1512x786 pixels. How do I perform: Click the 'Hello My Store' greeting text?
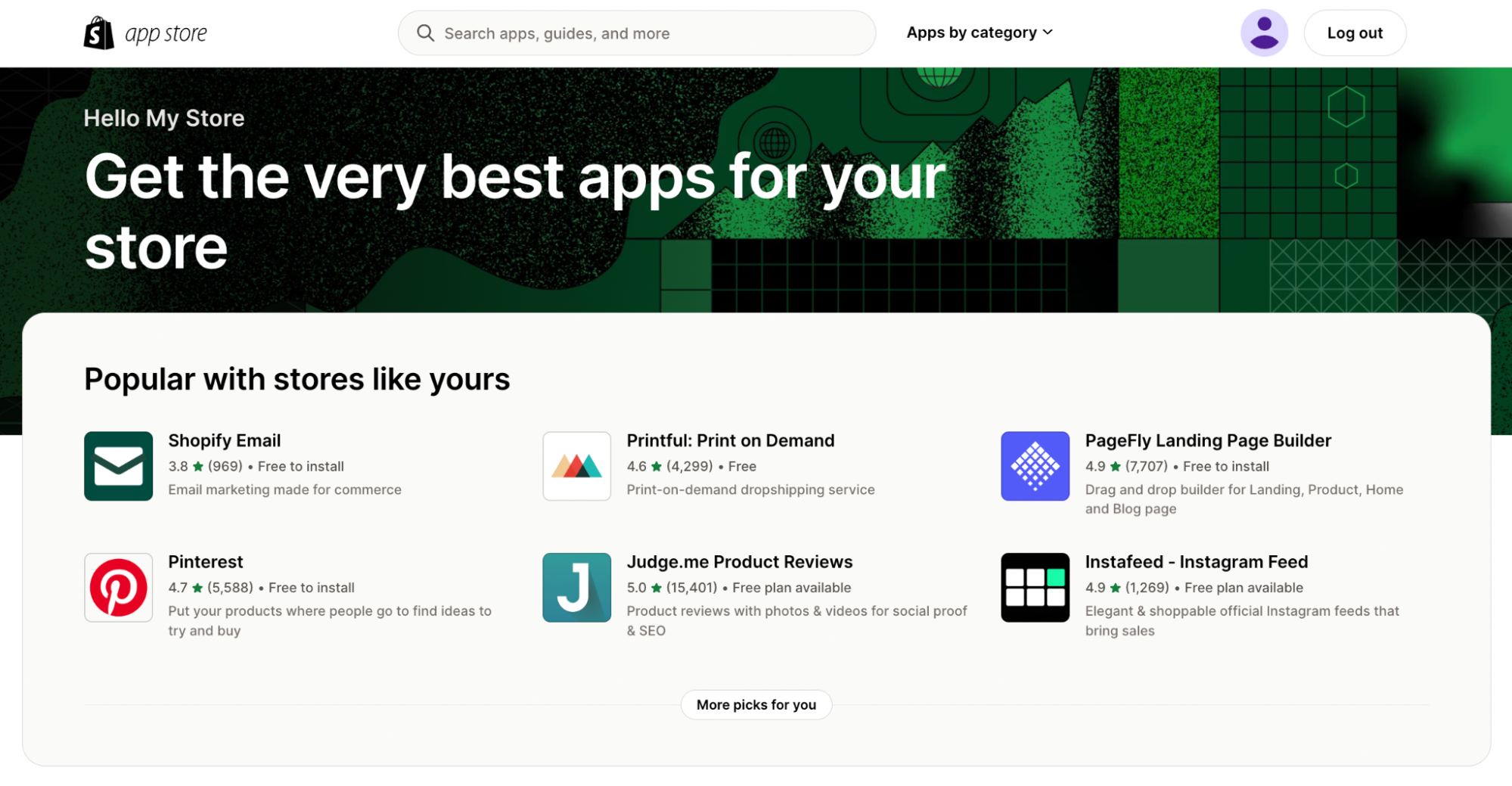click(164, 118)
